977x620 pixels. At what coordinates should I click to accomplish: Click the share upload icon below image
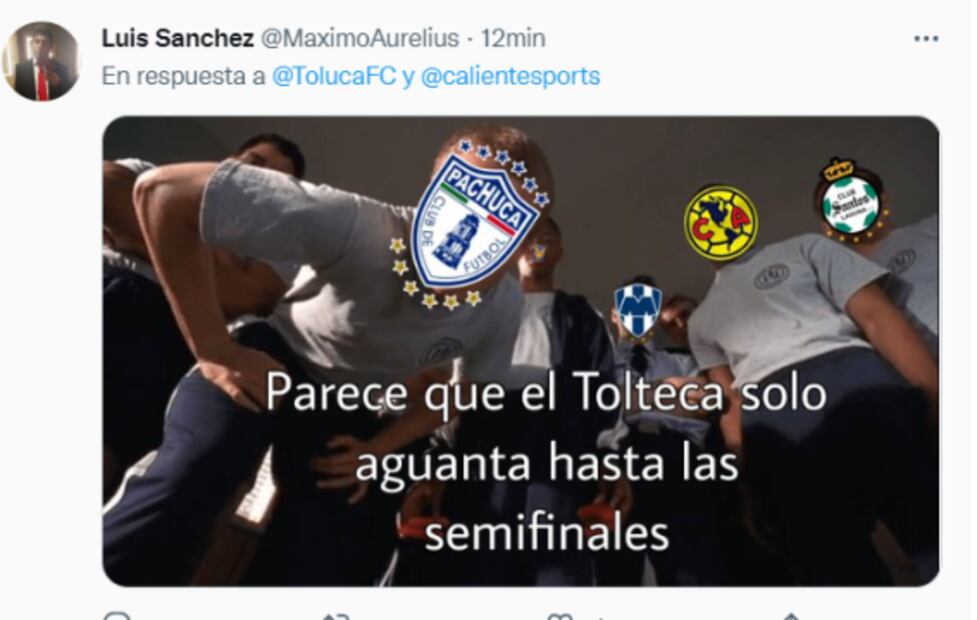pyautogui.click(x=790, y=616)
